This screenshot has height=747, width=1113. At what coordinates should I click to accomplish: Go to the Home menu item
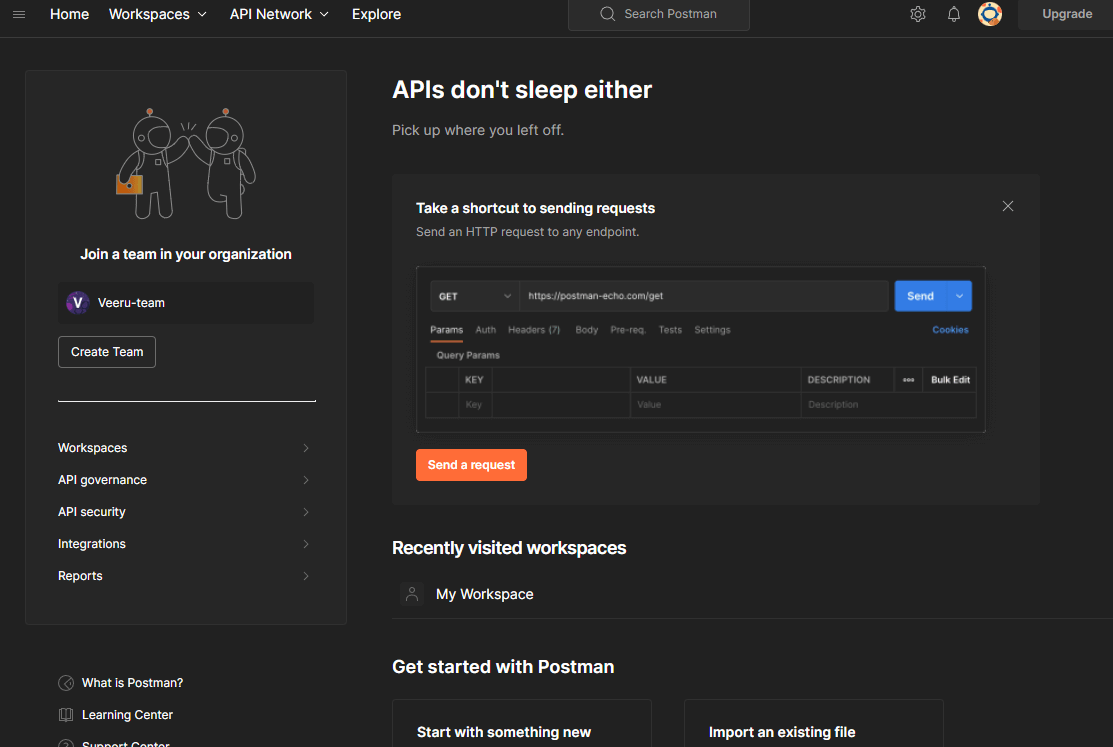pos(69,14)
